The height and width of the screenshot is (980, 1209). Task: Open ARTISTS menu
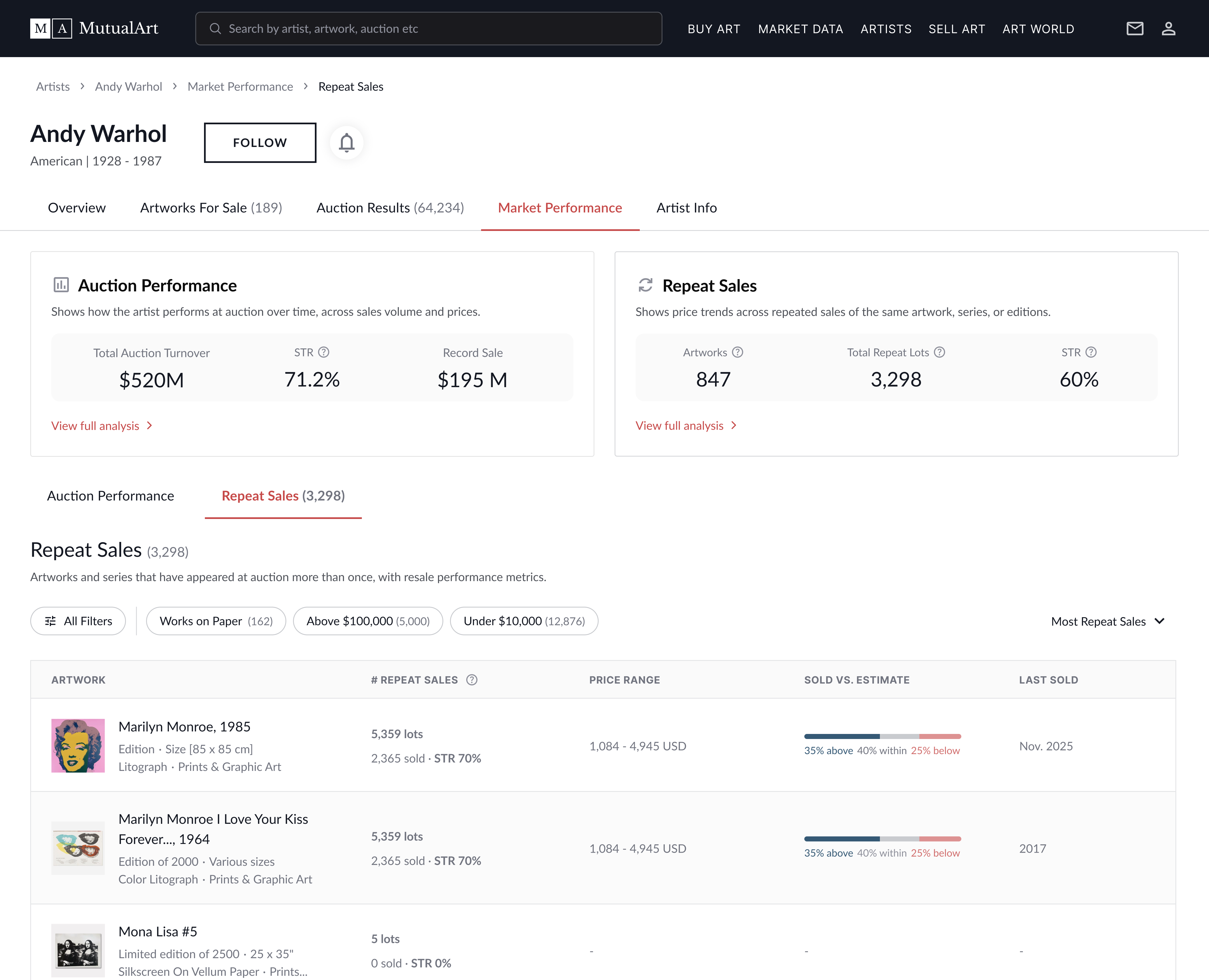(886, 29)
